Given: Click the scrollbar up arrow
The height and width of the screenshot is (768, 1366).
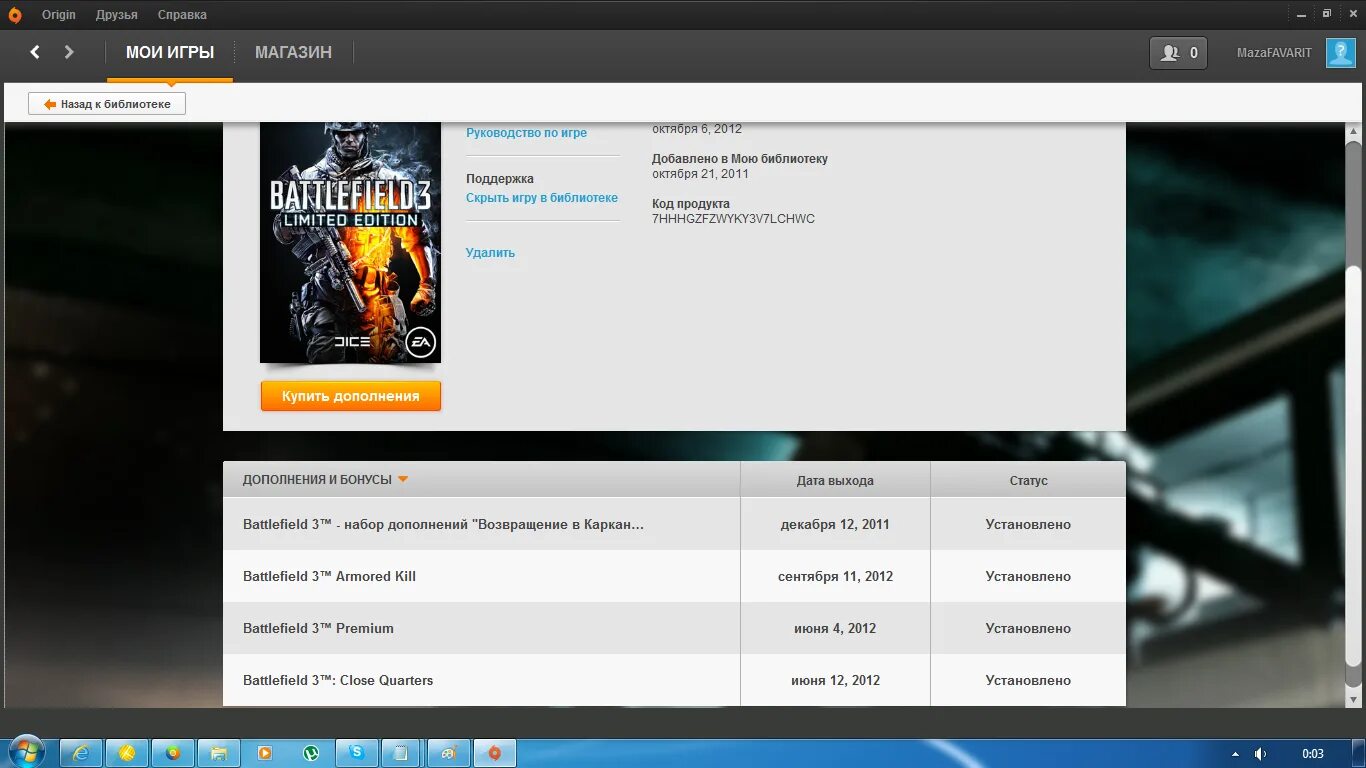Looking at the screenshot, I should (1353, 133).
